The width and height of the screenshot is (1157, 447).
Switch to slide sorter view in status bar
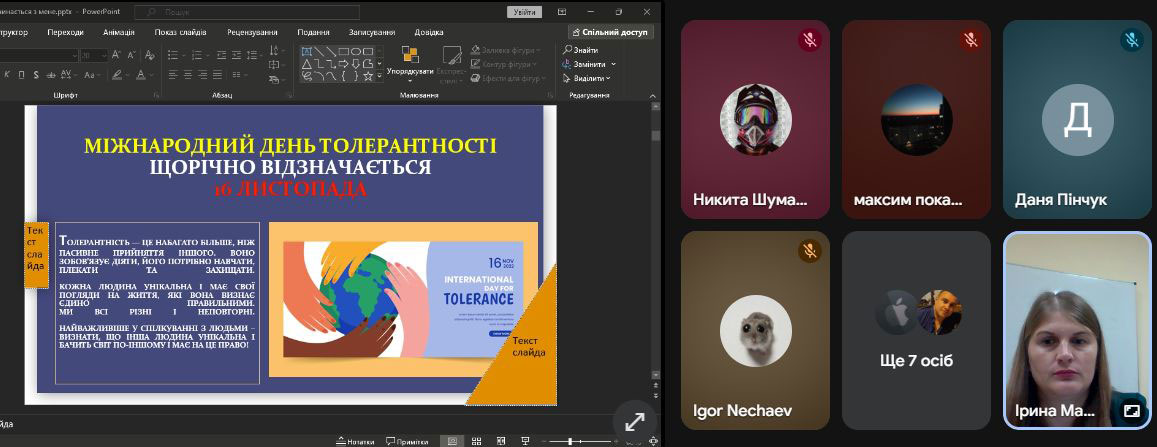475,441
